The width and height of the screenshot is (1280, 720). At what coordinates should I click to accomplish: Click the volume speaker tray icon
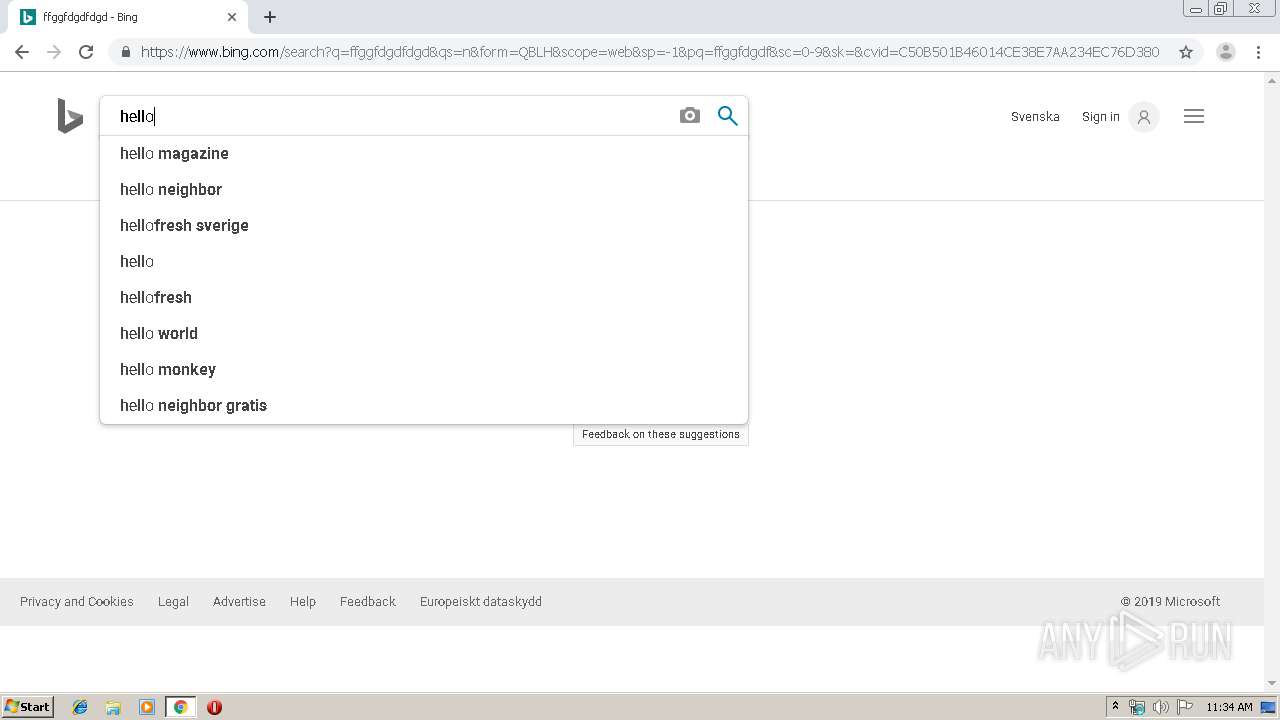coord(1161,707)
